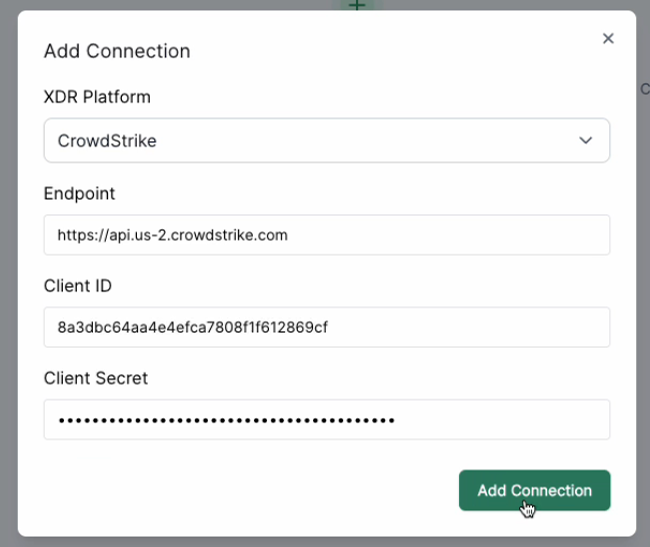Select the Client Secret password field
The width and height of the screenshot is (650, 547).
326,420
